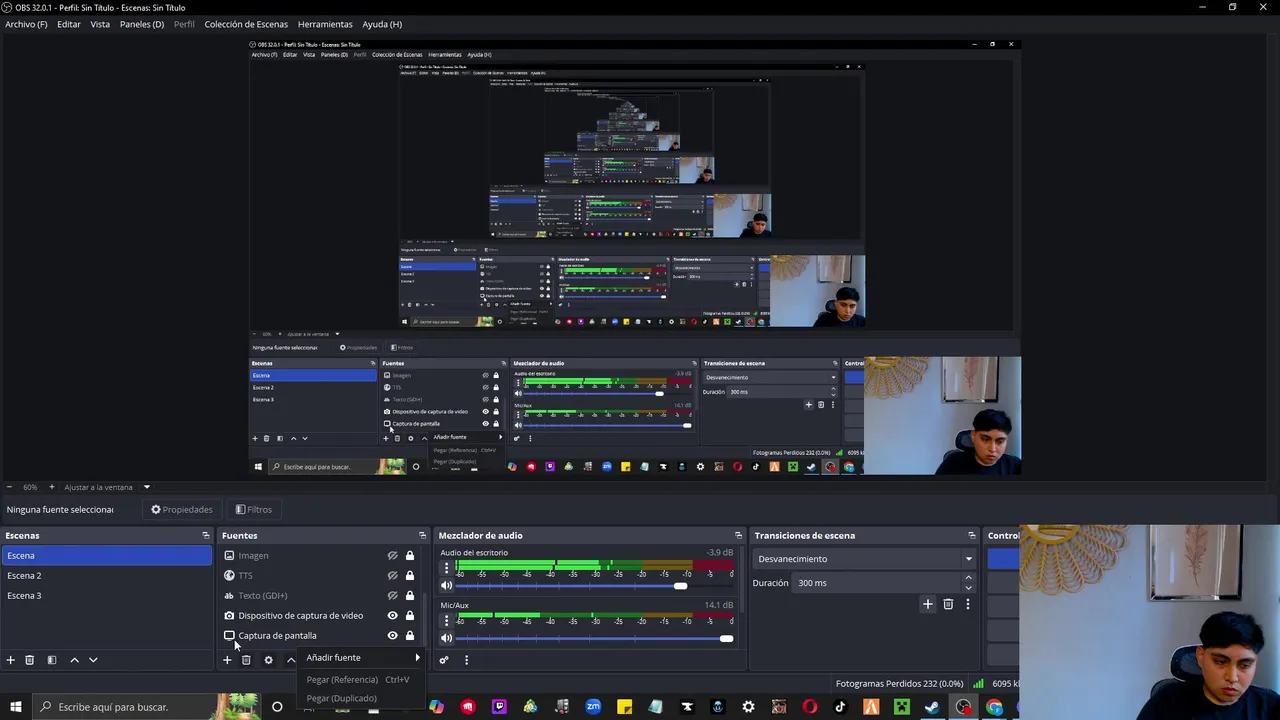Open Twitch from the Windows taskbar
The width and height of the screenshot is (1280, 720).
coord(499,707)
